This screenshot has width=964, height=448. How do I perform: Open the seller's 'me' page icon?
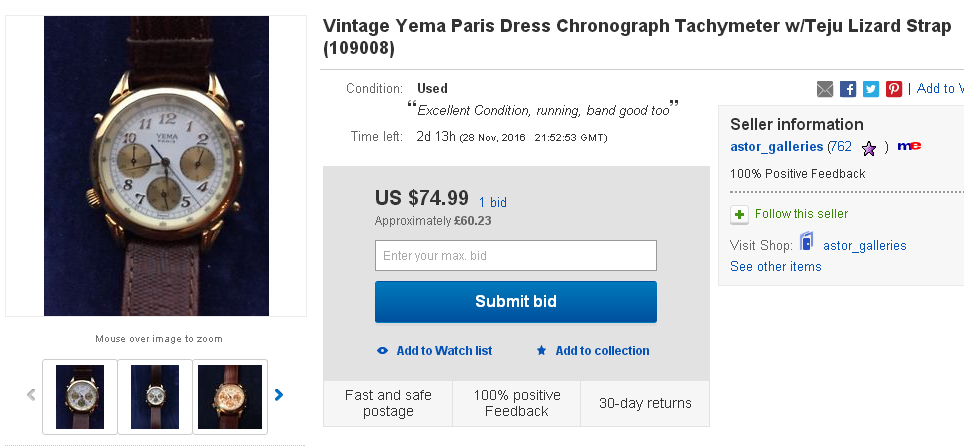coord(909,146)
